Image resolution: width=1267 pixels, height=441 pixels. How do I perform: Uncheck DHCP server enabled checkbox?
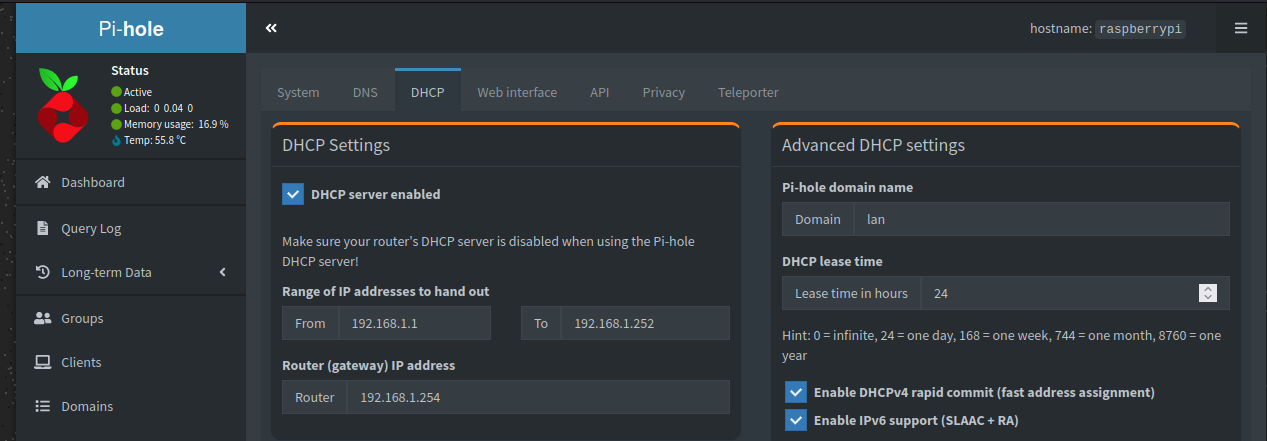coord(293,194)
